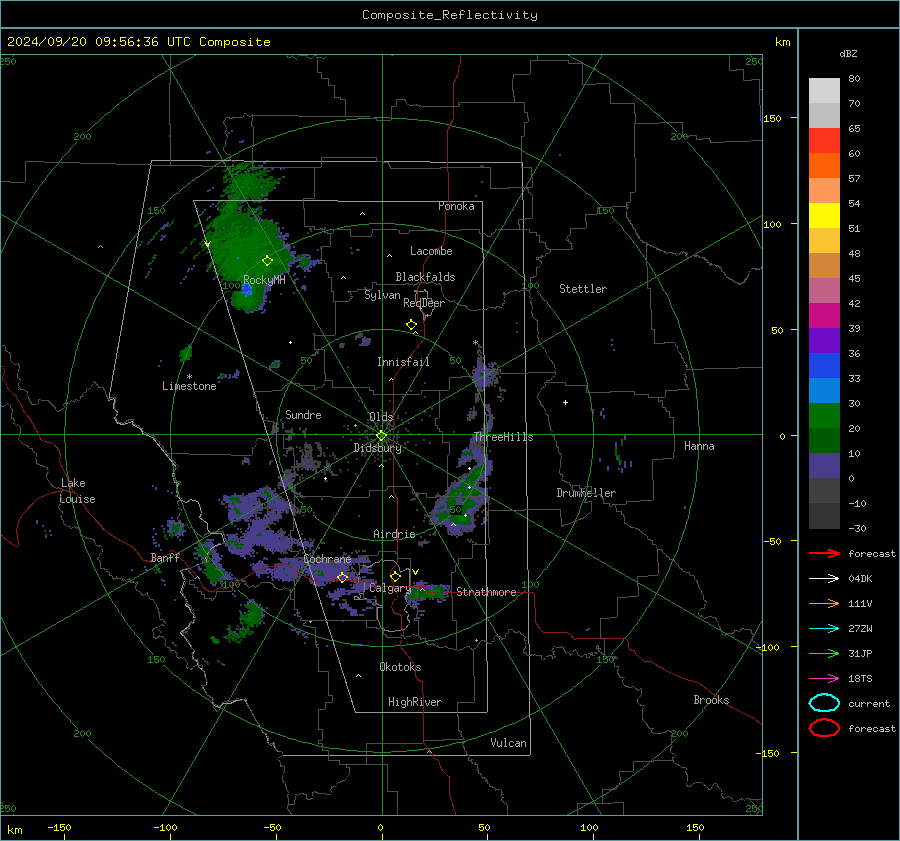The height and width of the screenshot is (841, 900).
Task: Click the red 'forecast' ellipse in legend
Action: pos(824,728)
